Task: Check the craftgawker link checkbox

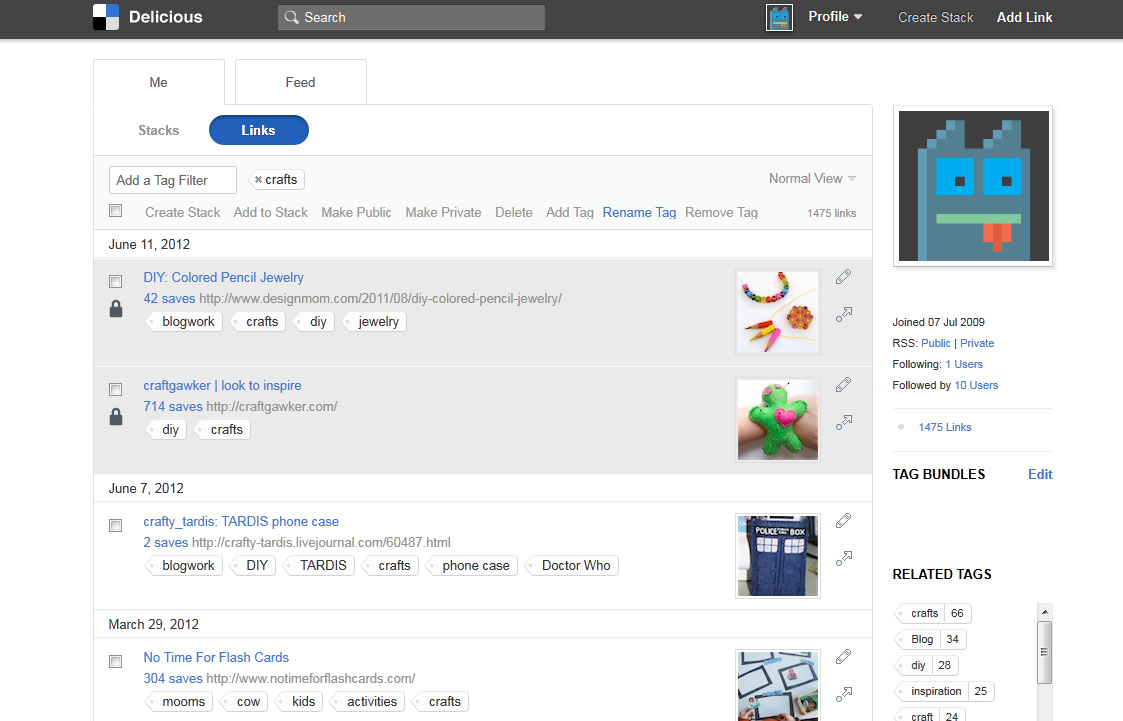Action: click(115, 389)
